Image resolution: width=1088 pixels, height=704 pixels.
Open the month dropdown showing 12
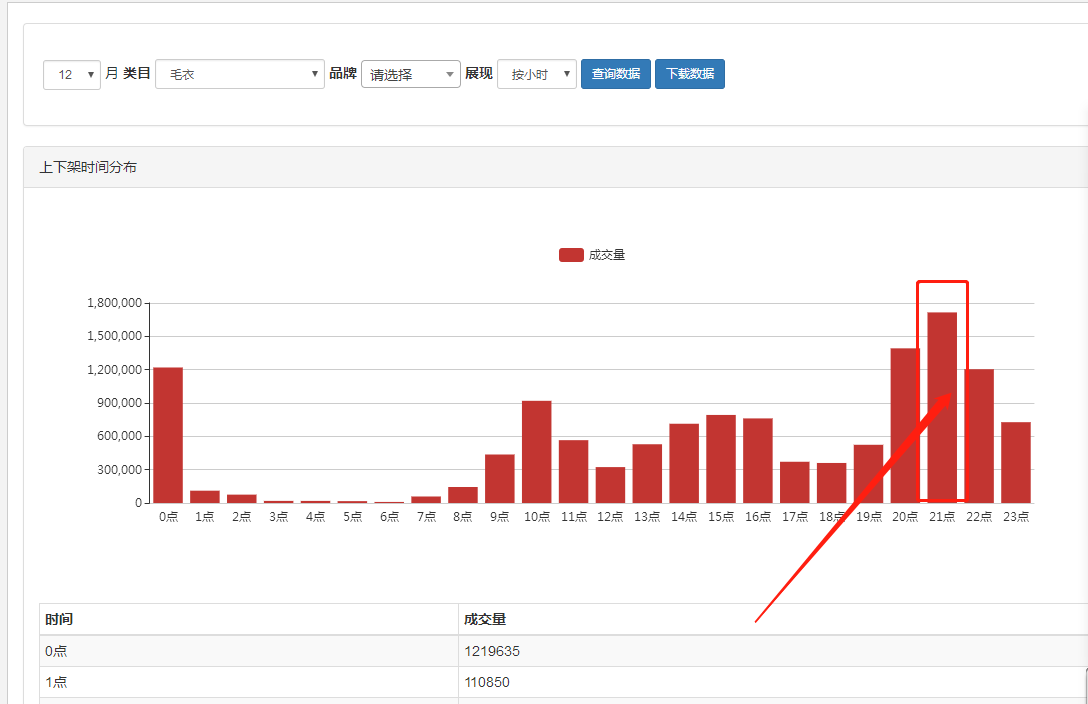72,75
